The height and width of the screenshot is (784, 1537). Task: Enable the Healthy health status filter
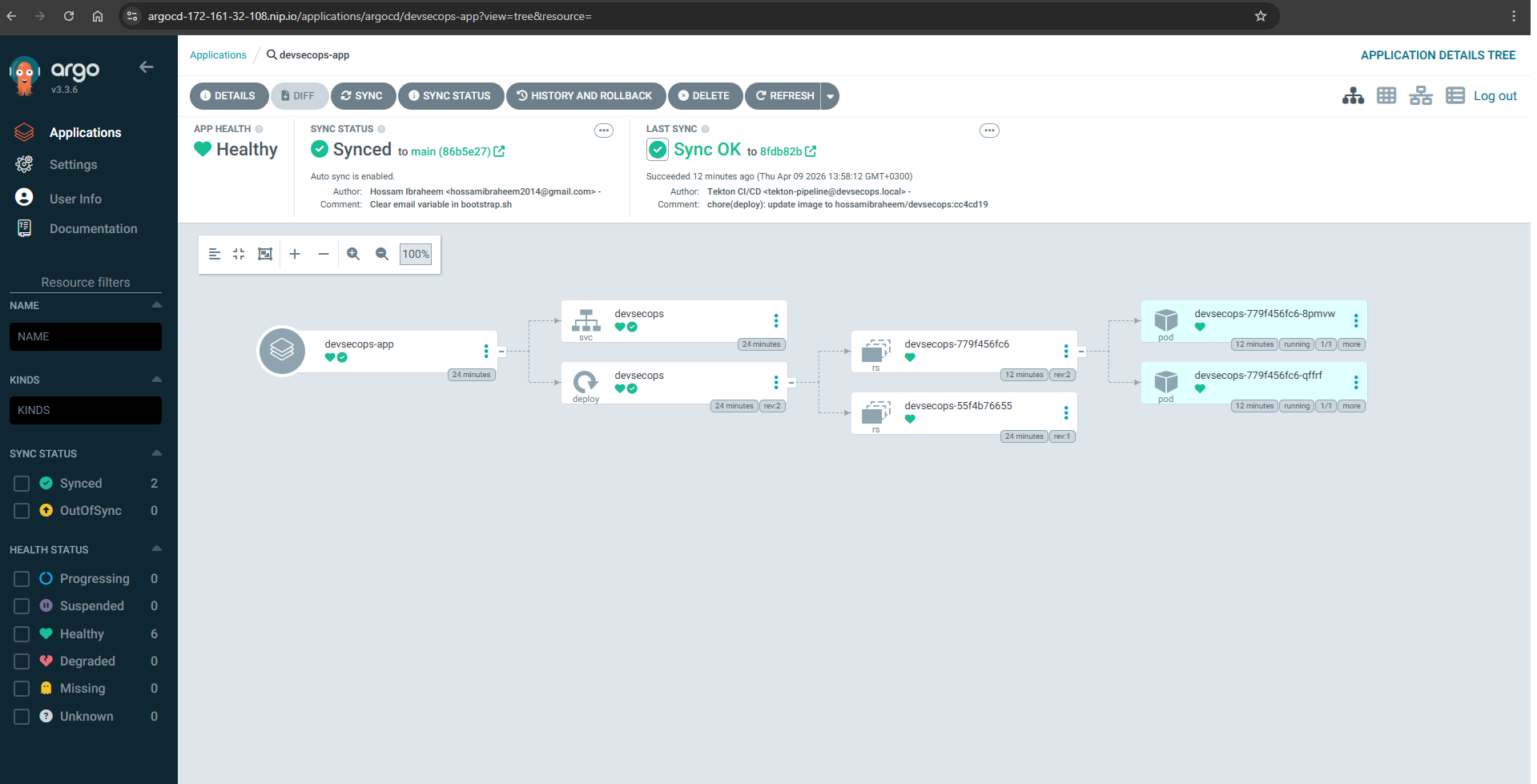pos(21,633)
